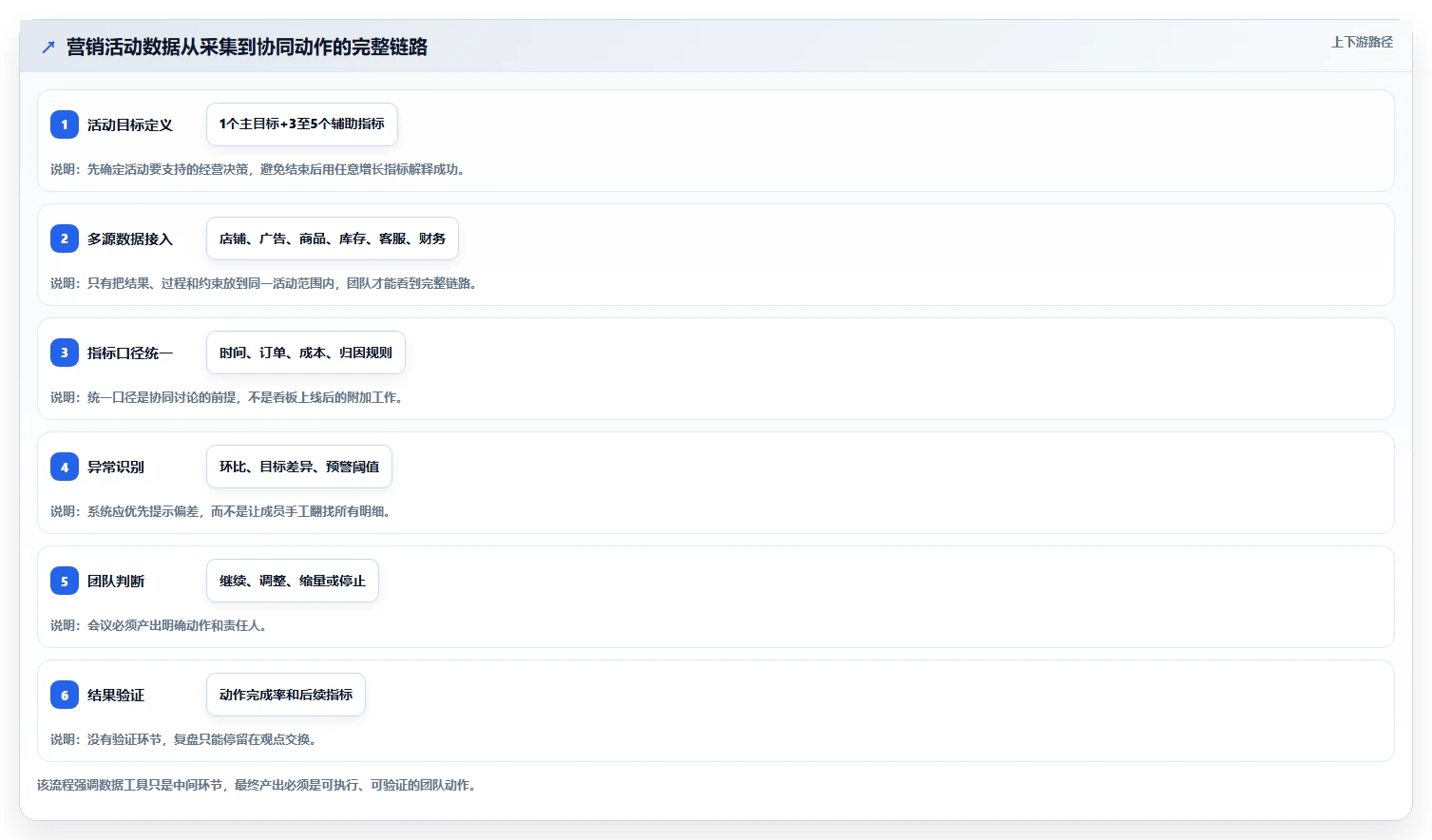Screen dimensions: 1432x840
Task: Click the description starting 只有把结果、过程和约束
Action: point(264,283)
